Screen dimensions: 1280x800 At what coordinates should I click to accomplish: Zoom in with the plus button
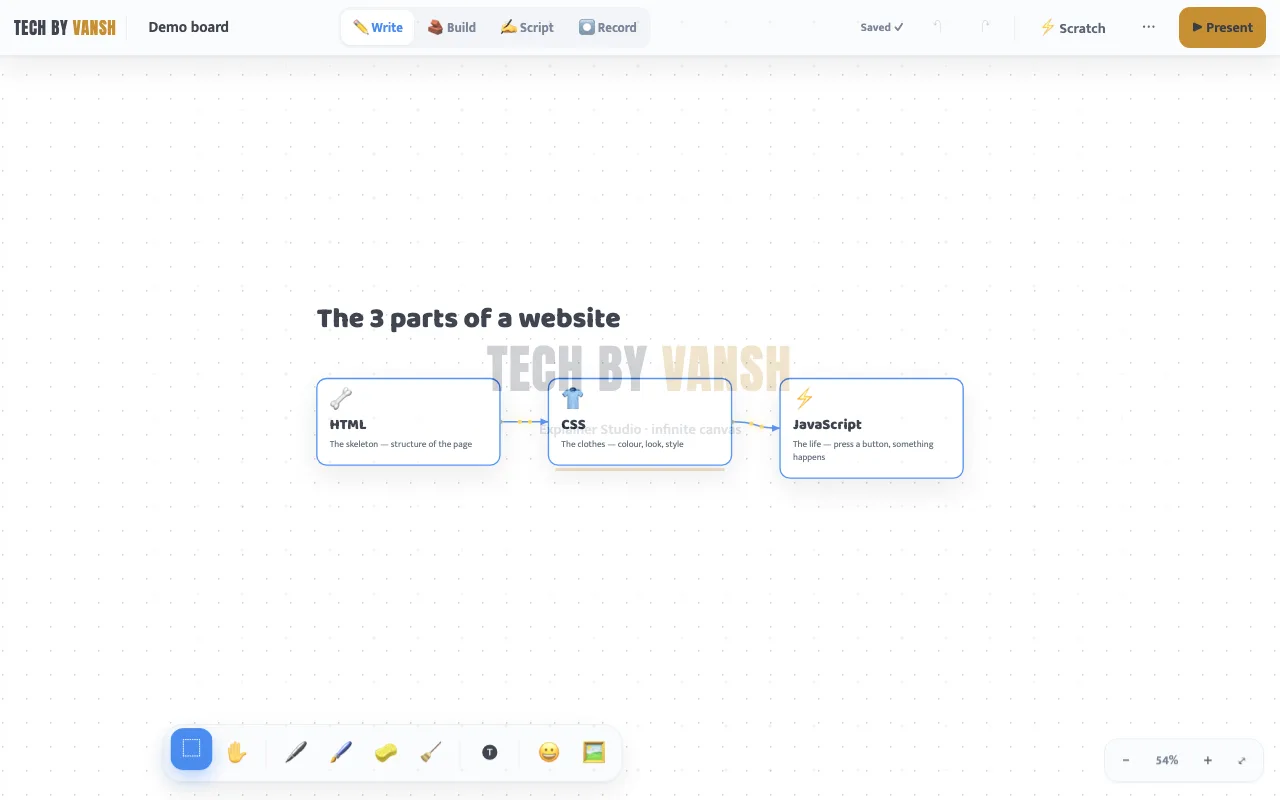coord(1208,760)
